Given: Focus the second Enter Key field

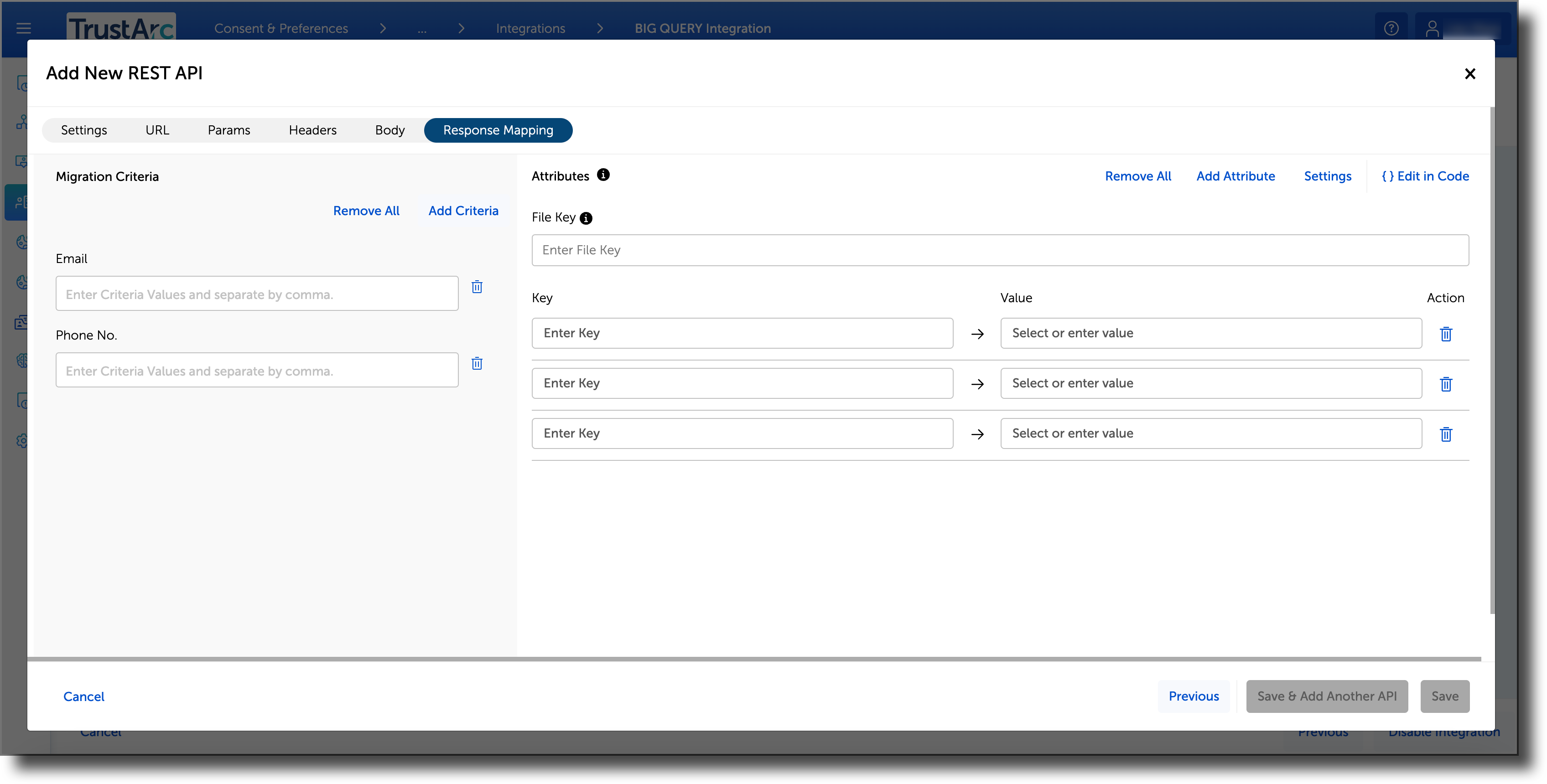Looking at the screenshot, I should tap(742, 383).
